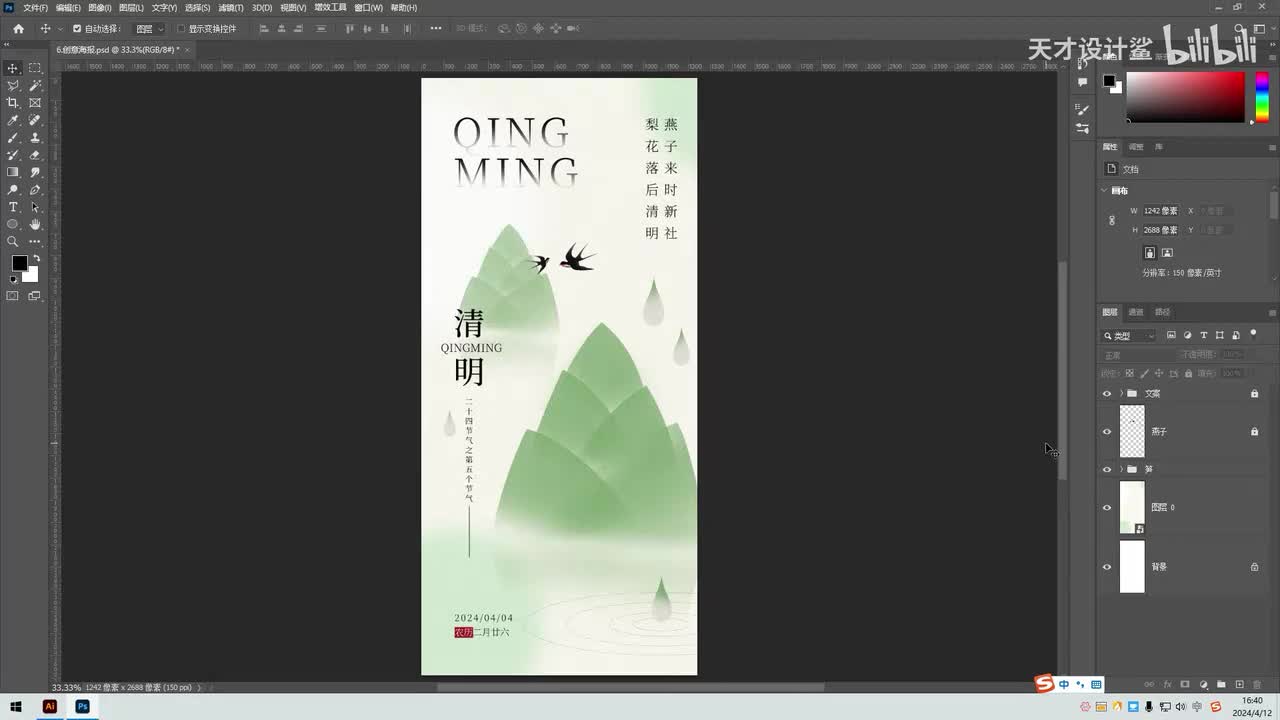1280x720 pixels.
Task: Open the 滤镜(T) menu
Action: click(231, 7)
